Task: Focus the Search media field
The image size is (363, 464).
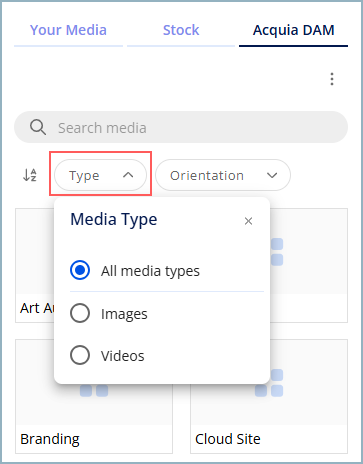Action: point(181,127)
